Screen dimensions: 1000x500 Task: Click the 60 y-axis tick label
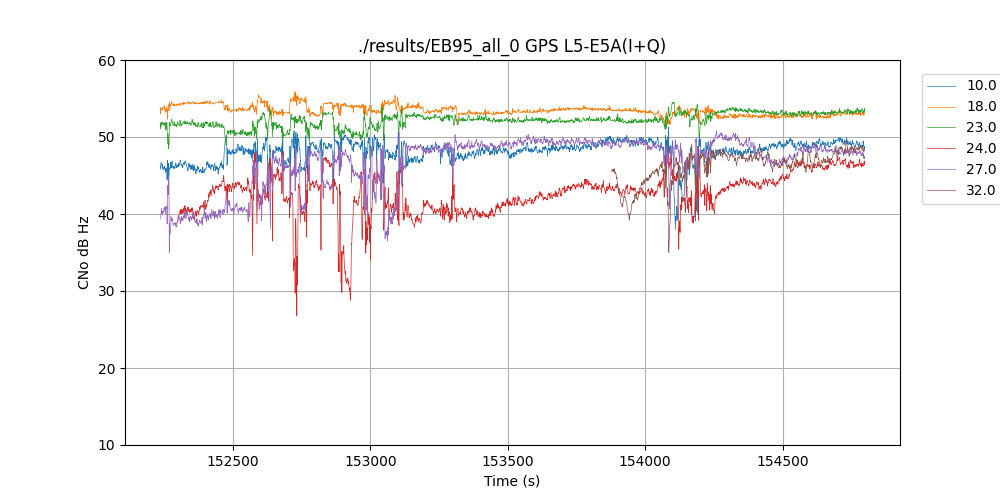coord(108,61)
